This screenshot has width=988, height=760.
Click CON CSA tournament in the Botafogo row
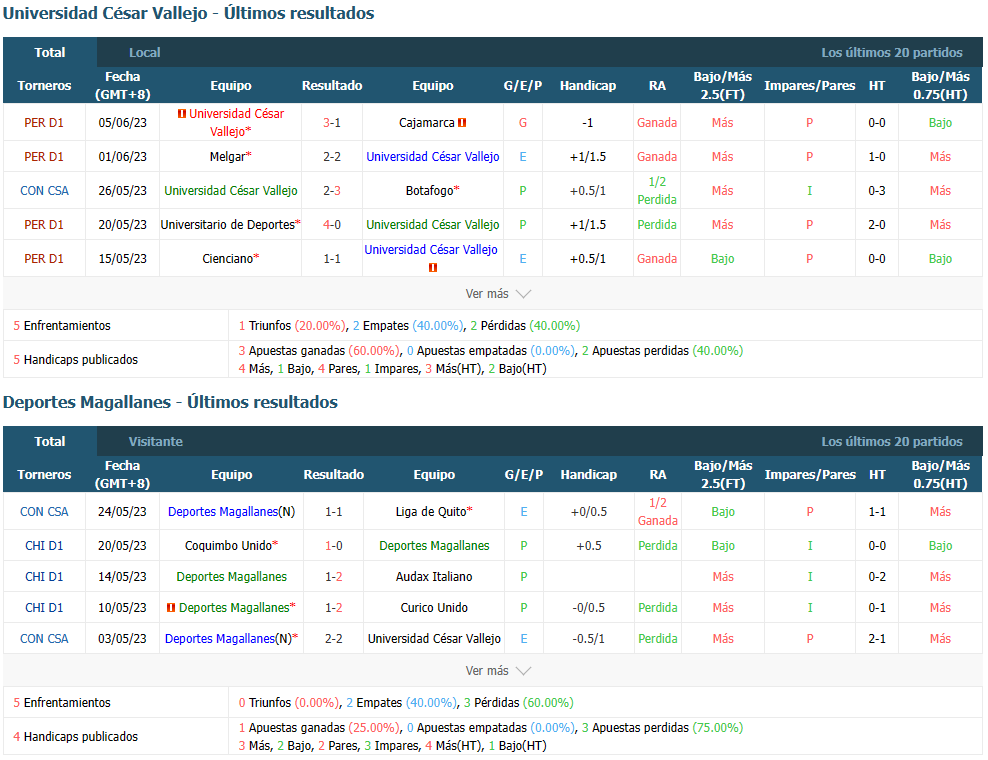tap(44, 191)
